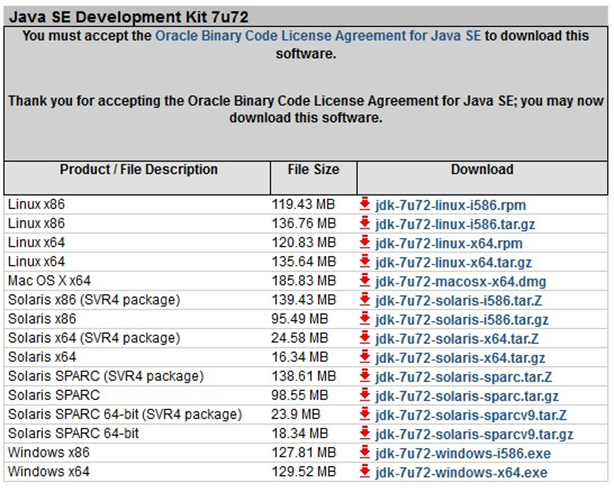Click the download icon beside jdk-7u72-windows-x64.exe
The width and height of the screenshot is (614, 492).
click(365, 471)
